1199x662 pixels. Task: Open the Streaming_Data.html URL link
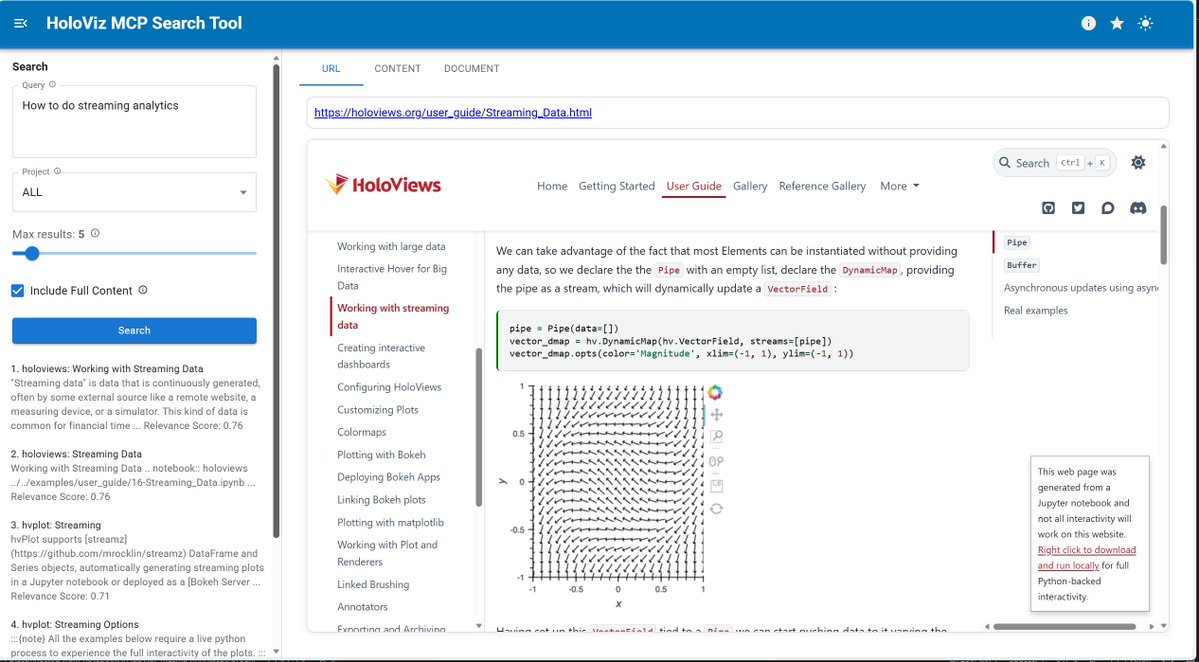click(453, 112)
